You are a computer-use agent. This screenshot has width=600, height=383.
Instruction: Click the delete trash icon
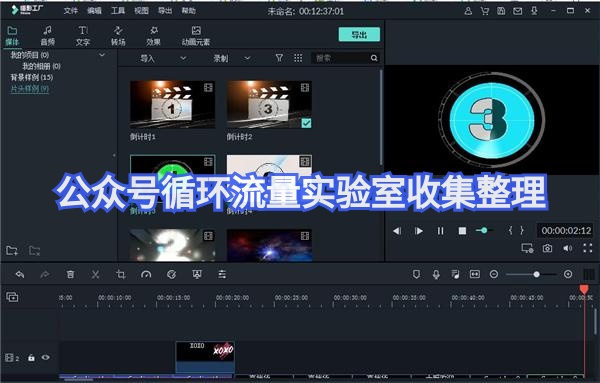[70, 274]
